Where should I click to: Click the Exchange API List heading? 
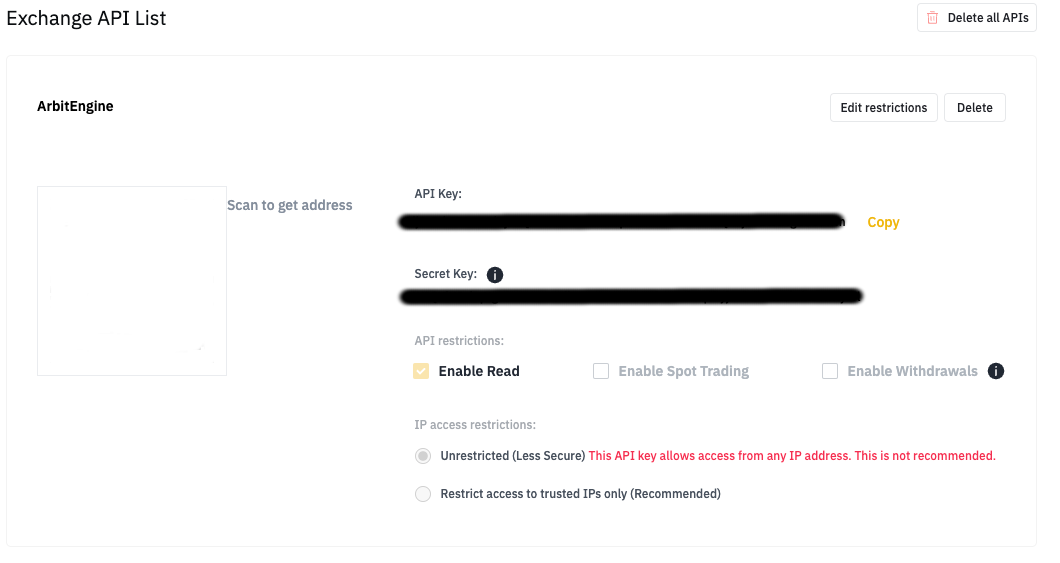[86, 18]
